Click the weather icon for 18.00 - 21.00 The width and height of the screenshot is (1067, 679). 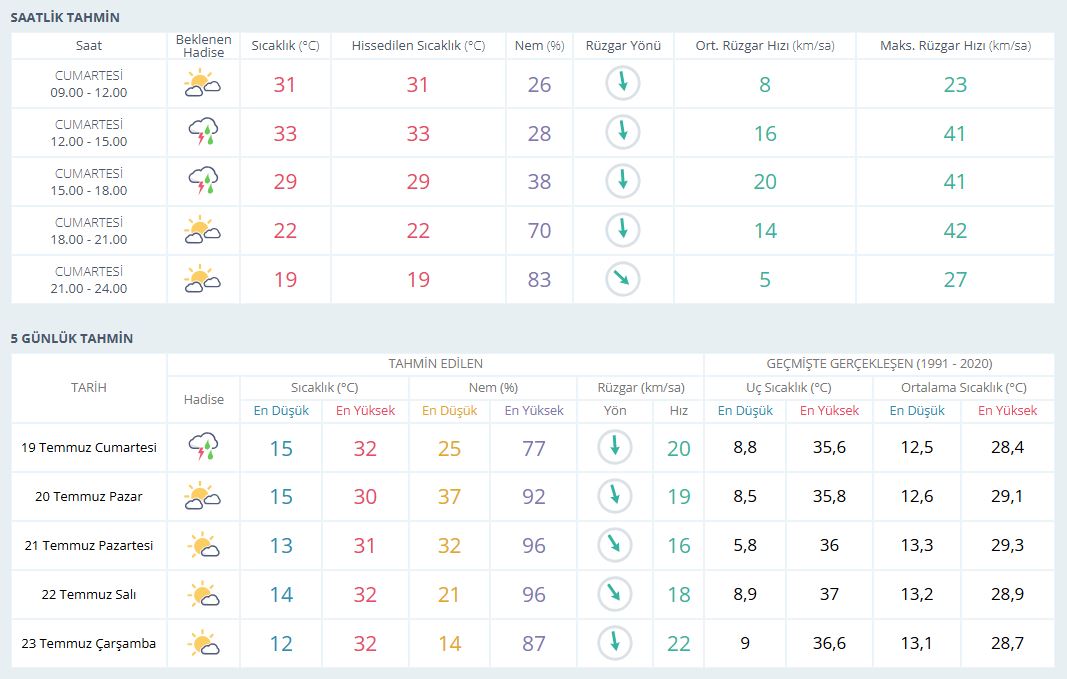click(x=203, y=231)
